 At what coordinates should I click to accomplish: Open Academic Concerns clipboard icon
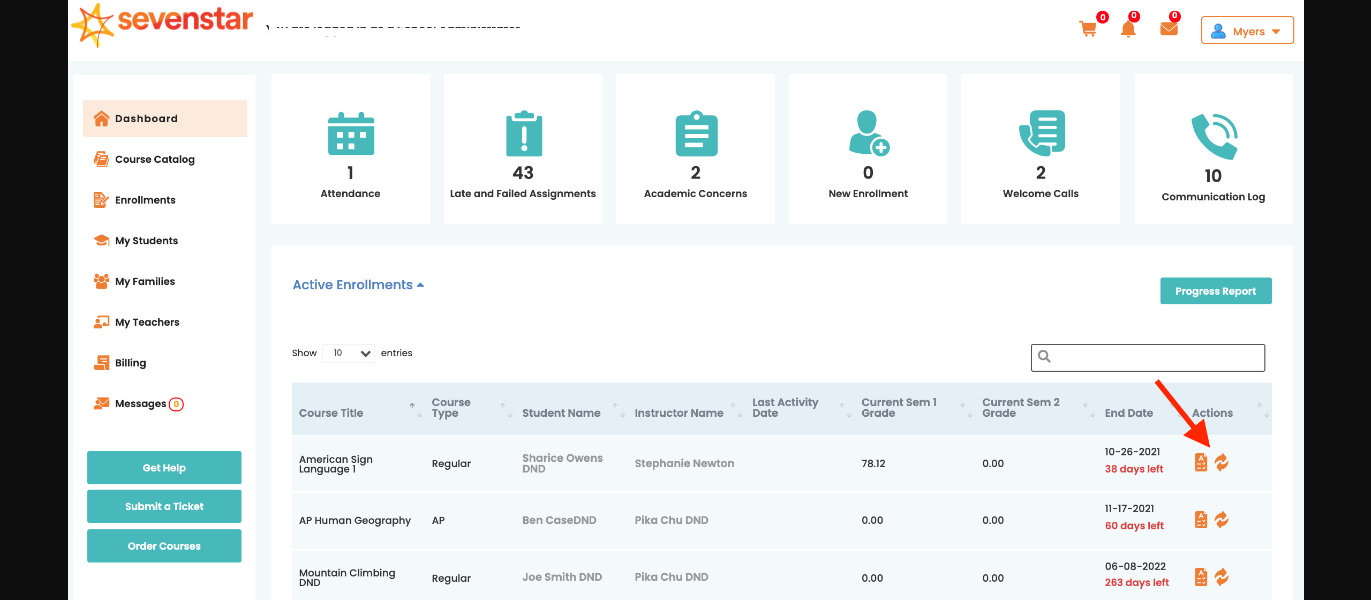tap(696, 133)
